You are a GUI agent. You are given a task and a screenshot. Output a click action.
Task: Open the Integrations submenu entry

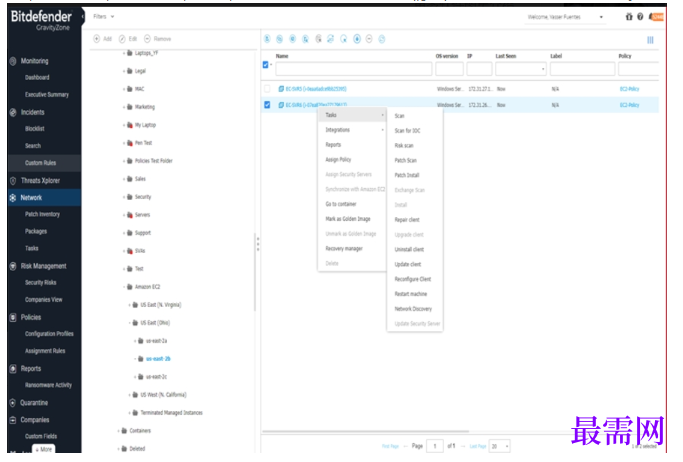click(x=352, y=130)
